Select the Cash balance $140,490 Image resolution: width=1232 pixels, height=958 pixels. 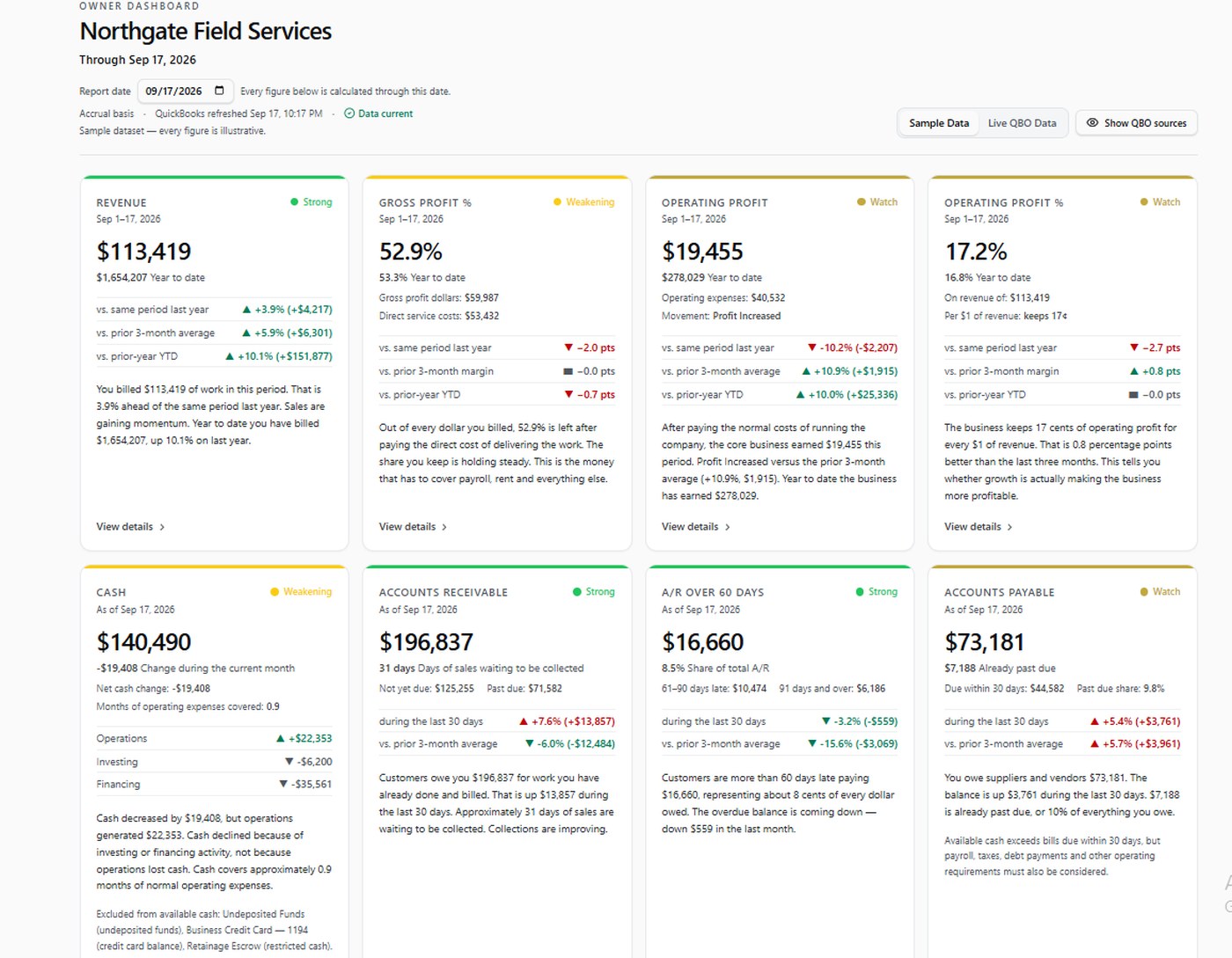tap(143, 642)
